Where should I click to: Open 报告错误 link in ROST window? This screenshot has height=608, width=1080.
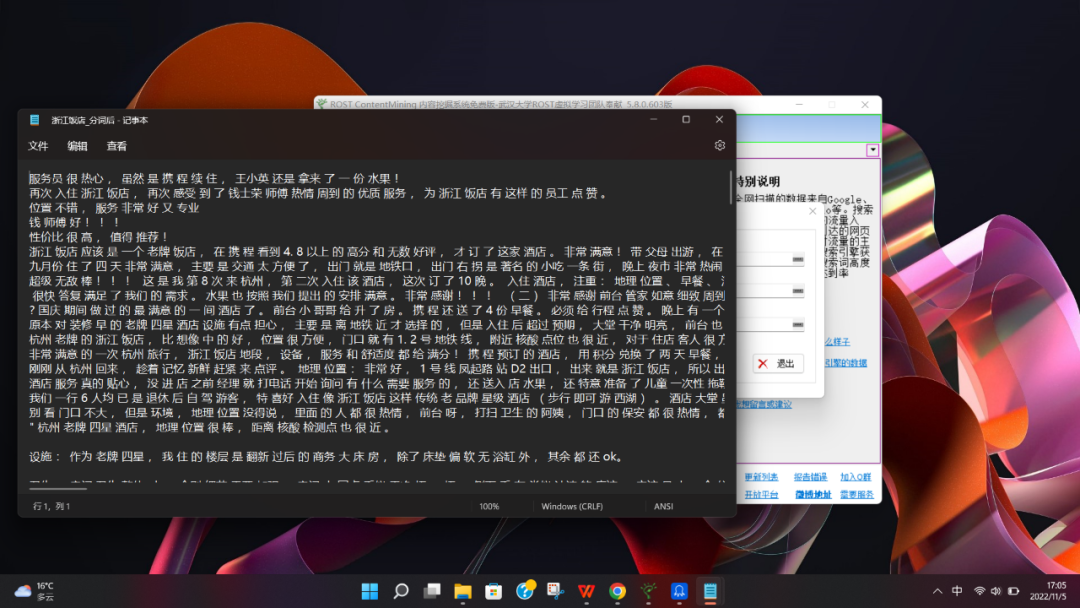[x=810, y=477]
